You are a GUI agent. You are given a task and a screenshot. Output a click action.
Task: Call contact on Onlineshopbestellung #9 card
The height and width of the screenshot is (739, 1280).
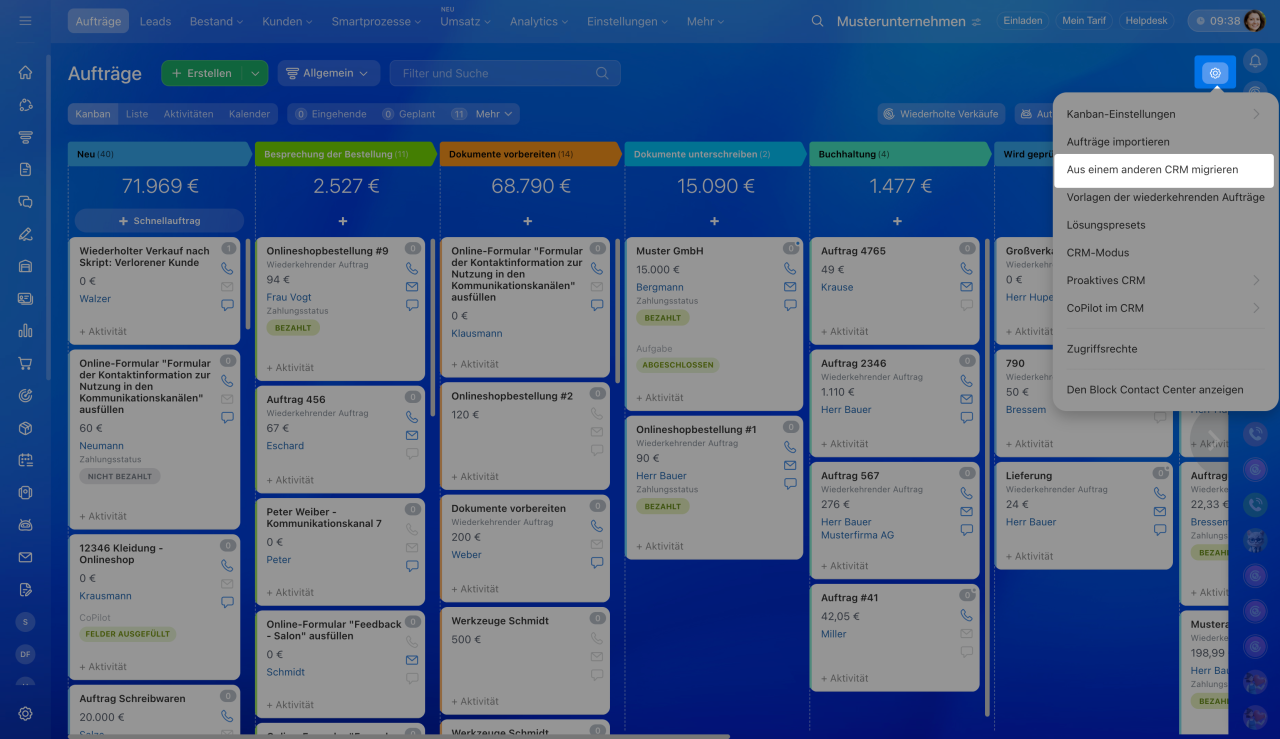[x=412, y=269]
